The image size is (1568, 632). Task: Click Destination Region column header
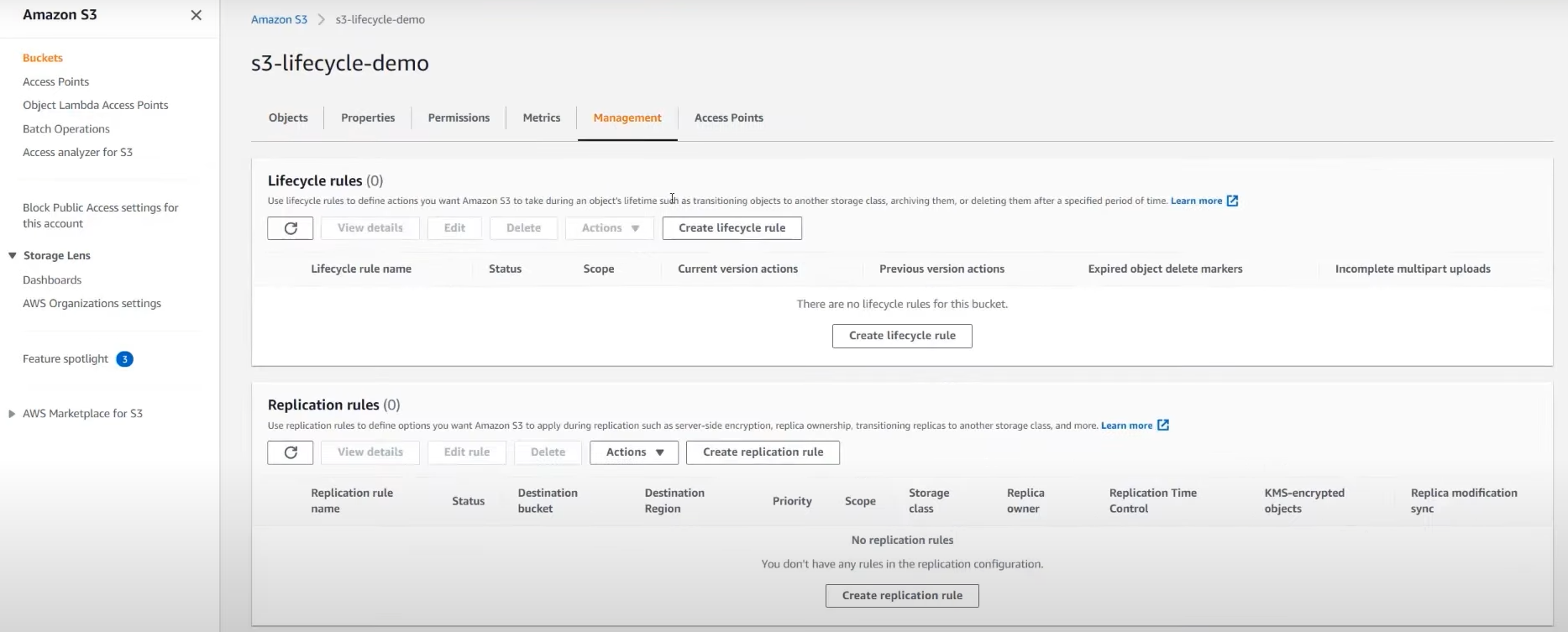(674, 501)
